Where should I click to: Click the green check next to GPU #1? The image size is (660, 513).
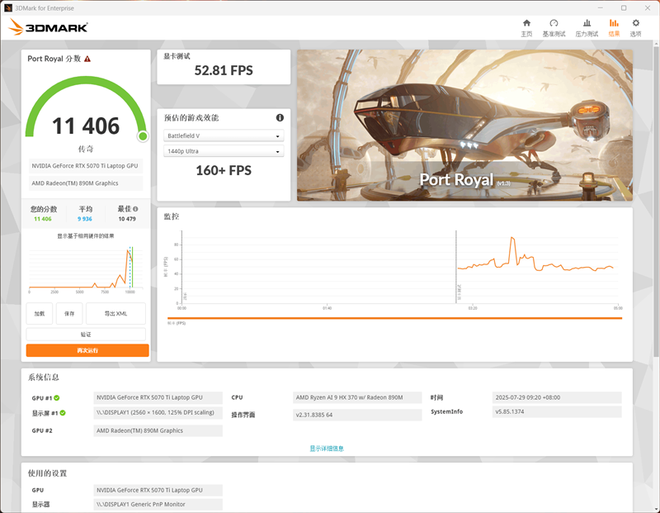pos(57,398)
